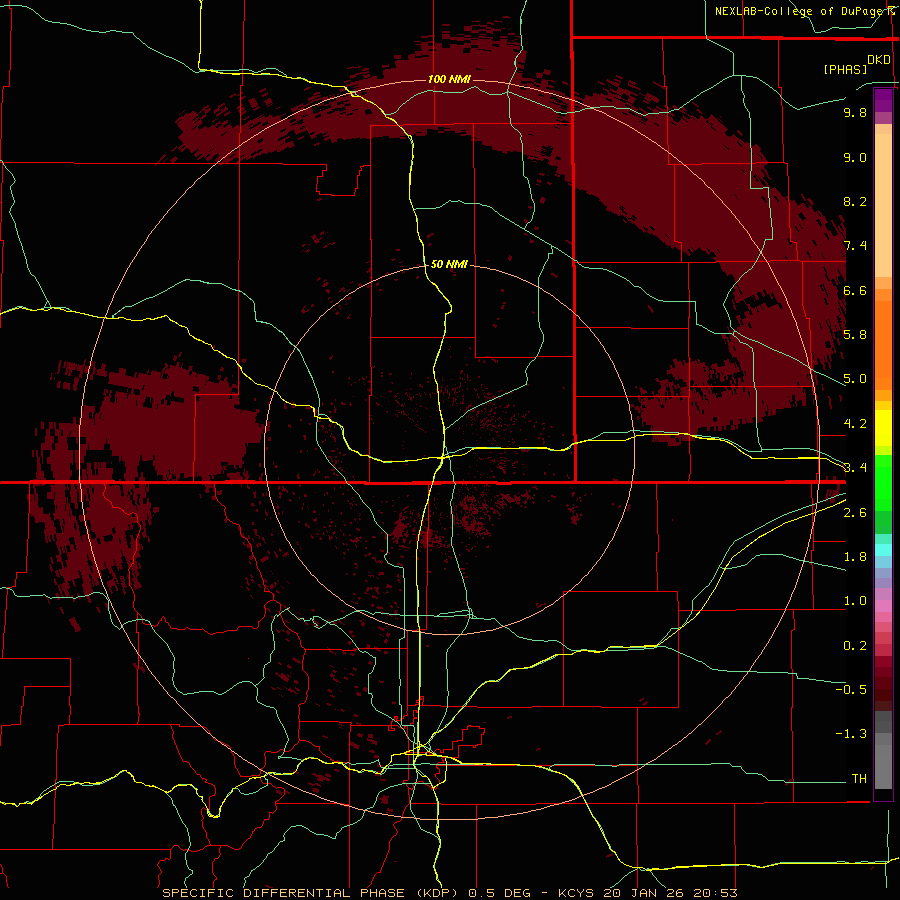The height and width of the screenshot is (900, 900).
Task: Click the 1.0 legend value
Action: [855, 601]
